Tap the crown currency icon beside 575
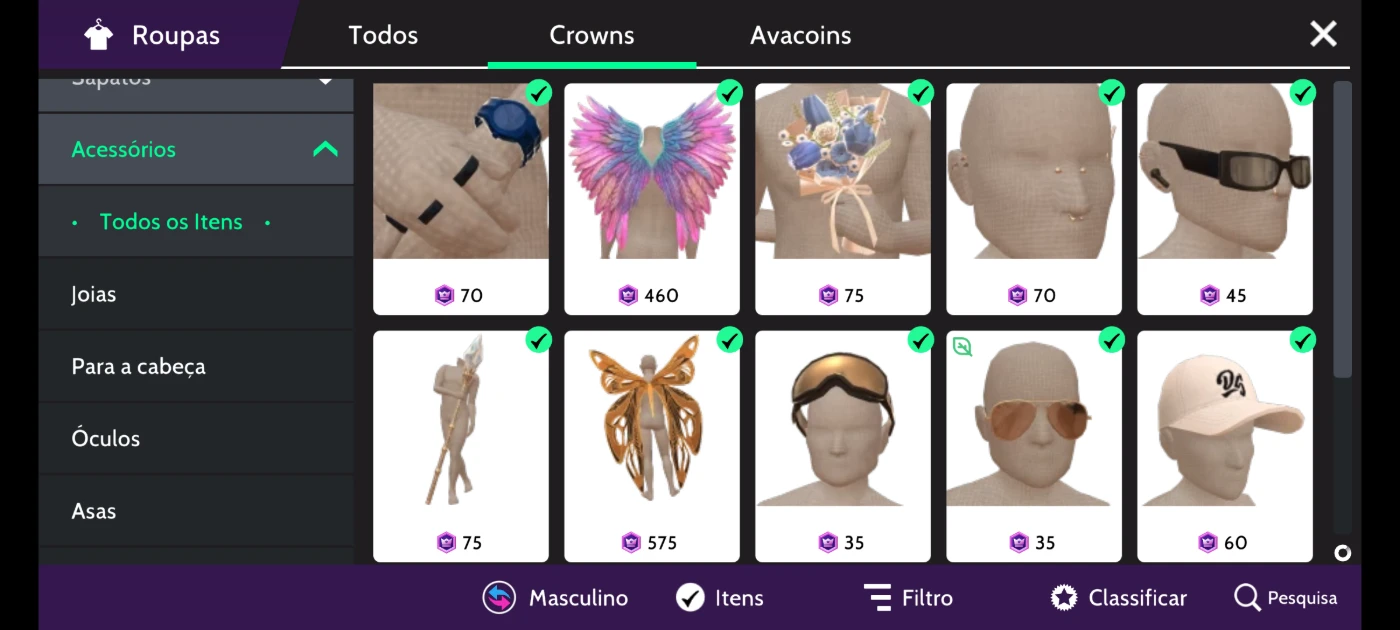This screenshot has width=1400, height=630. pyautogui.click(x=631, y=543)
